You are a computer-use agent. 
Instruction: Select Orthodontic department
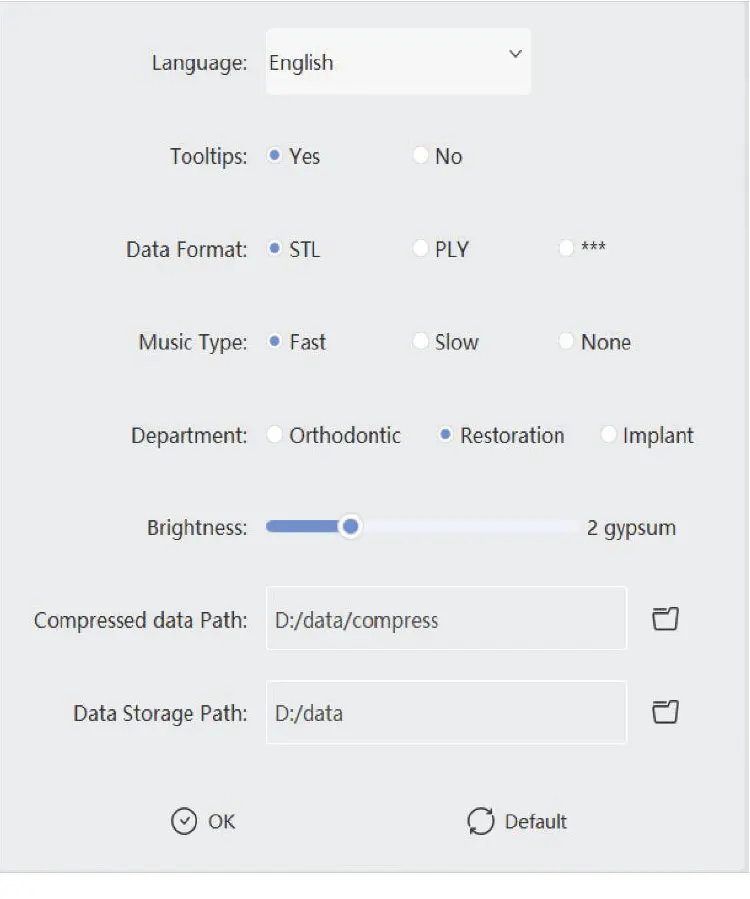click(x=275, y=435)
